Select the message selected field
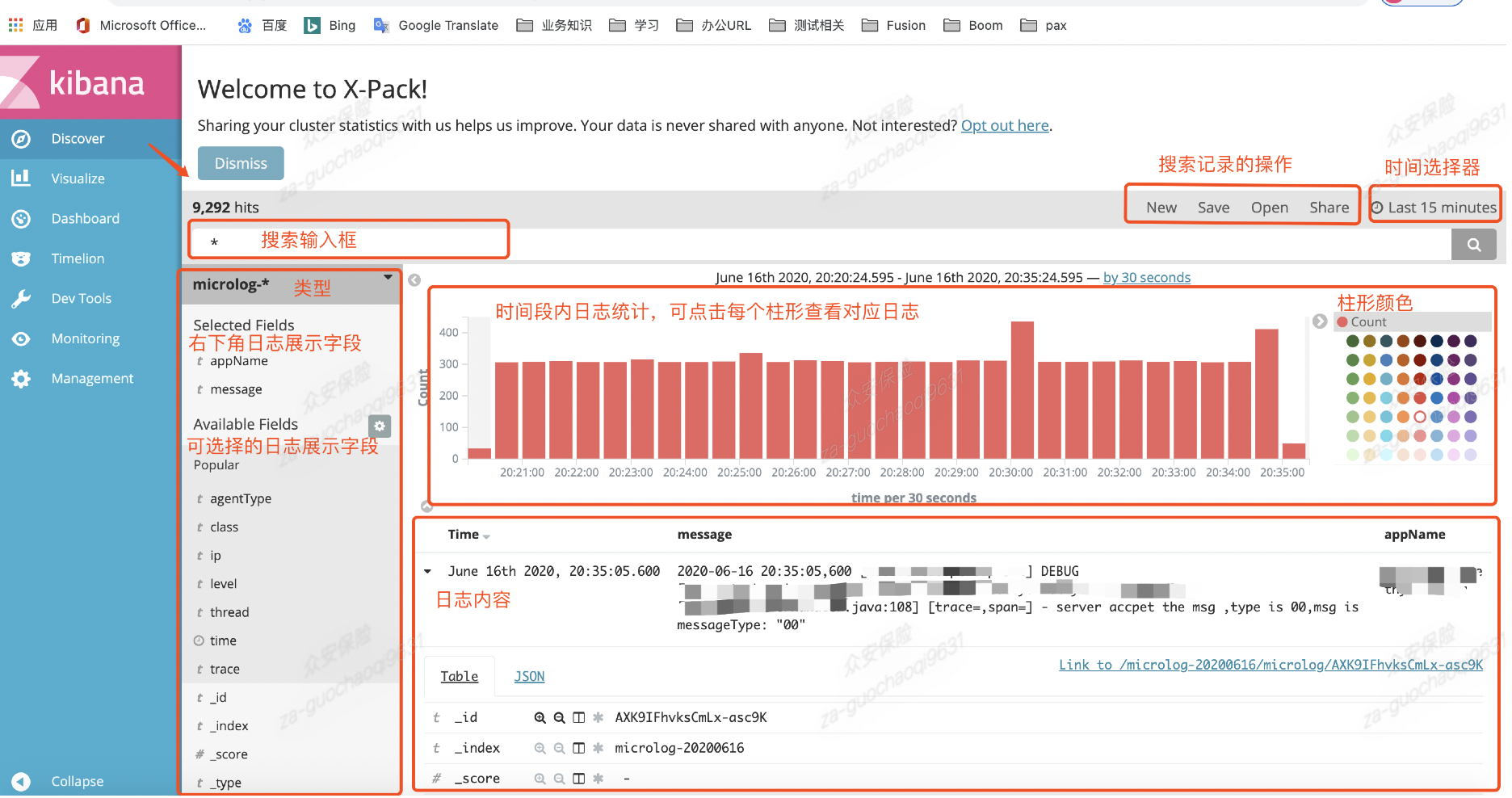The image size is (1512, 798). (236, 389)
